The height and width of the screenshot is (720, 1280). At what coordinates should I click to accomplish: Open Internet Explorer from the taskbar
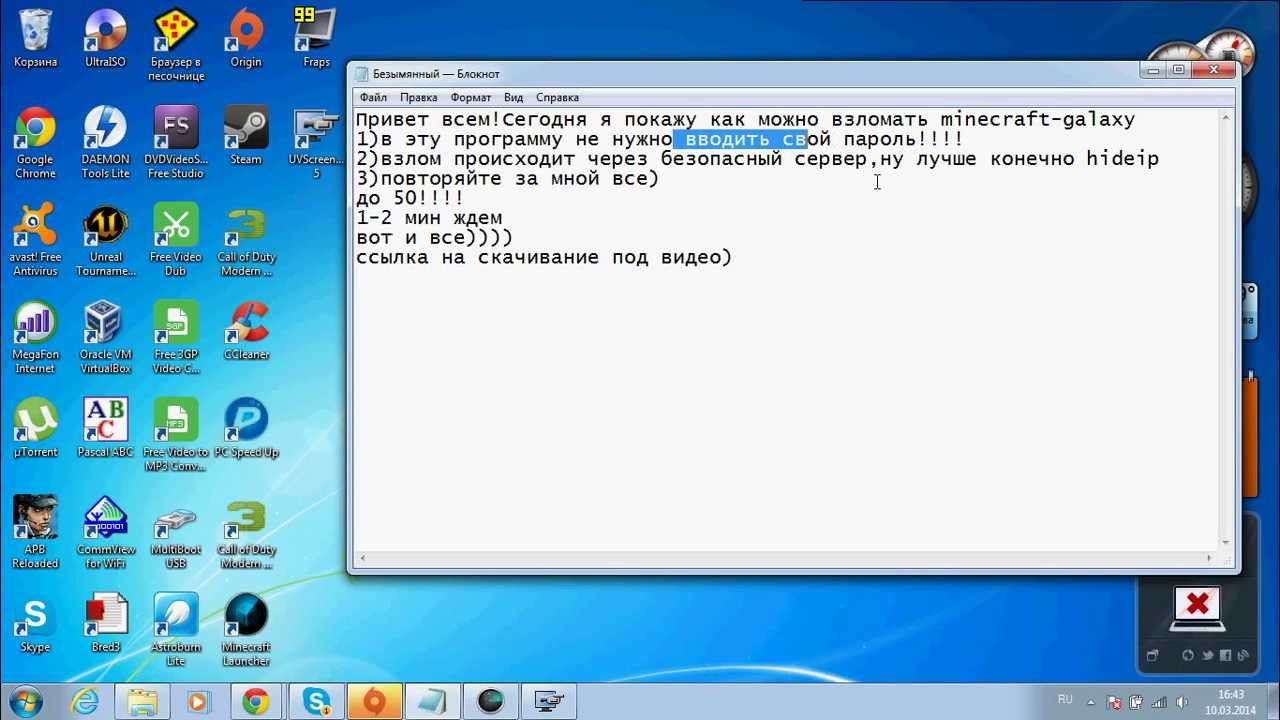tap(85, 702)
